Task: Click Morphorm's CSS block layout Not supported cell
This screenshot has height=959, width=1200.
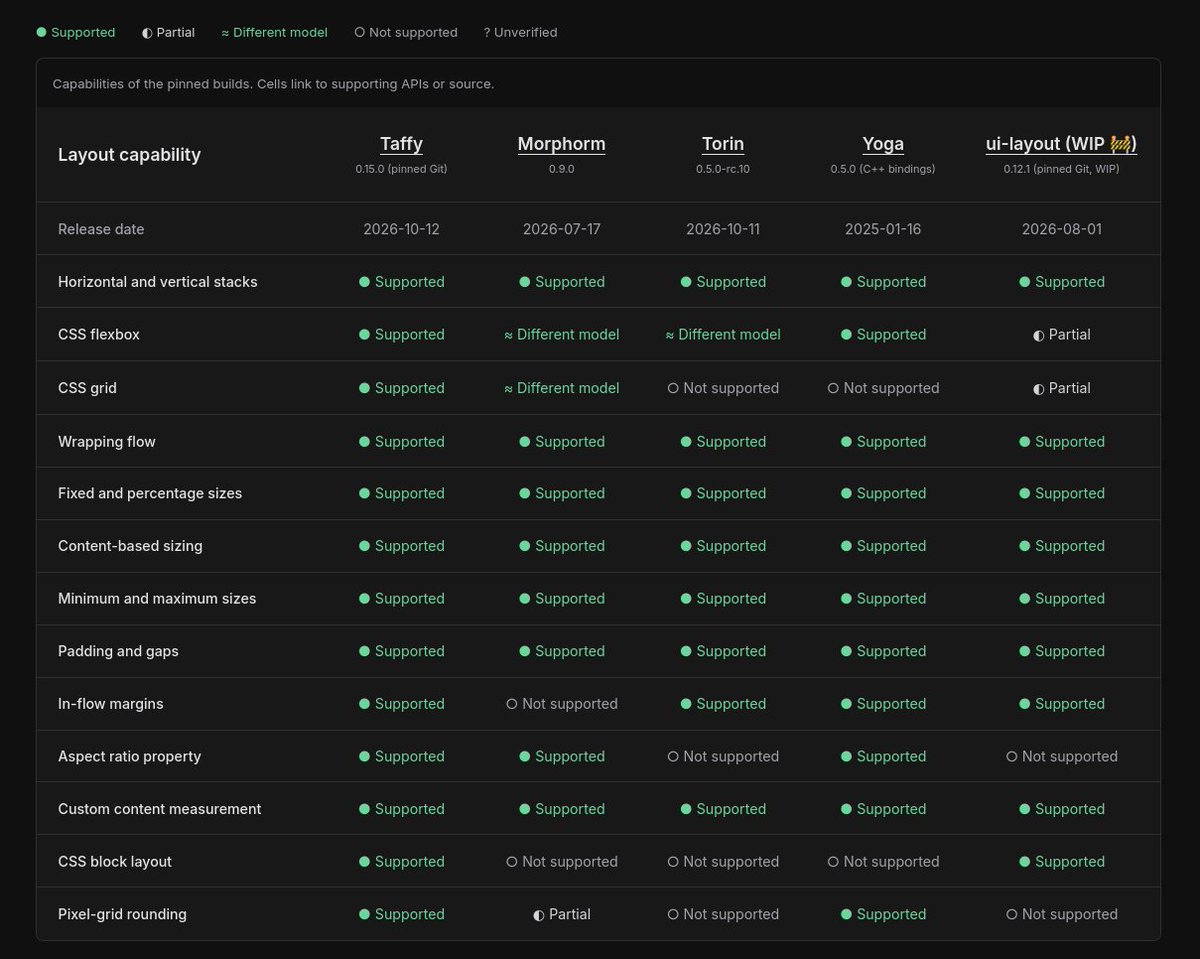Action: click(561, 862)
